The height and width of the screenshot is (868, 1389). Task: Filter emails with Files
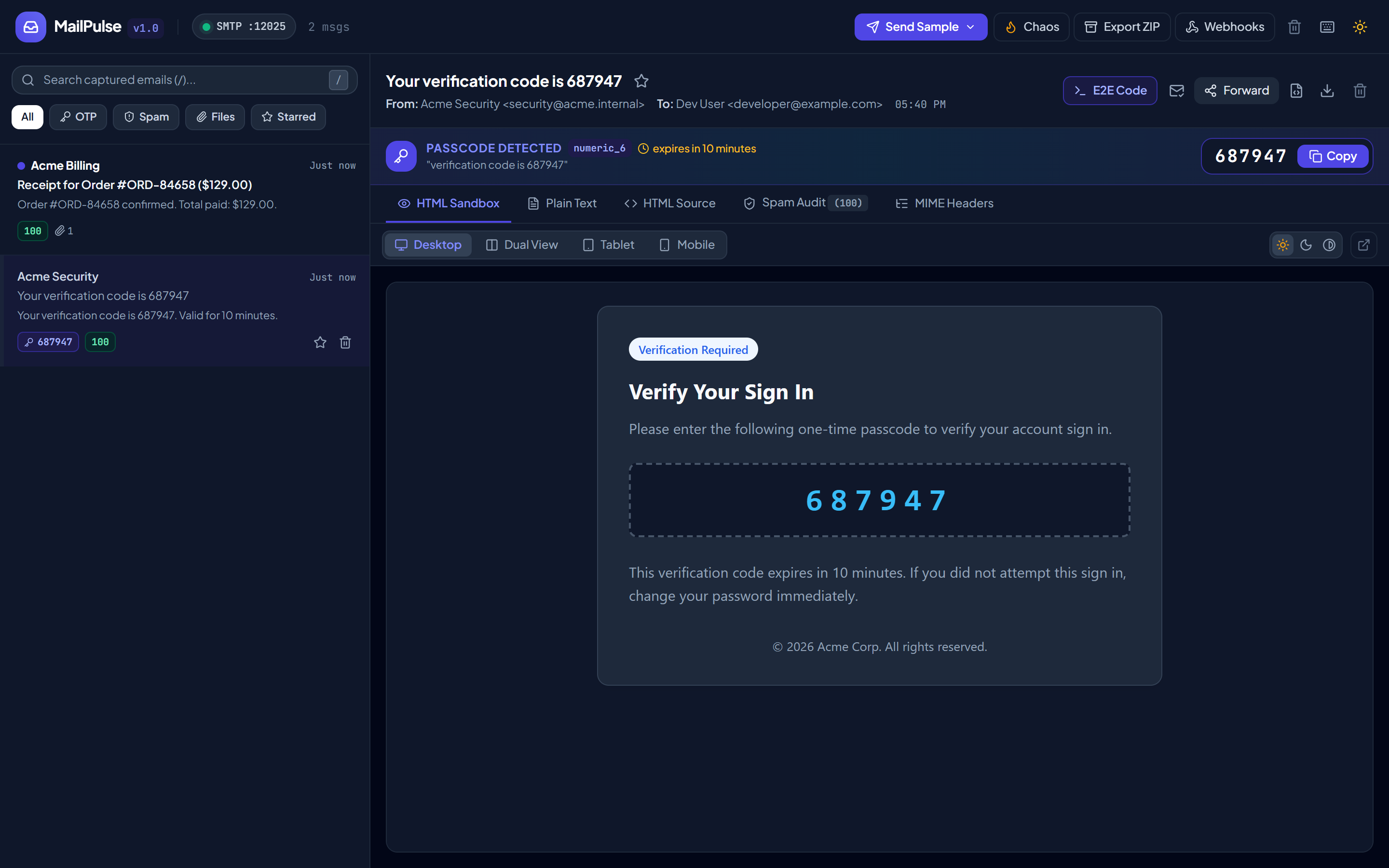pyautogui.click(x=215, y=117)
